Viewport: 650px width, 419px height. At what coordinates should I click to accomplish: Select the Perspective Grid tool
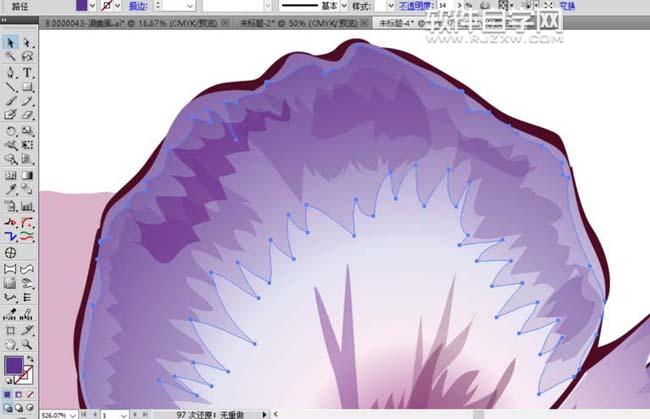point(27,159)
